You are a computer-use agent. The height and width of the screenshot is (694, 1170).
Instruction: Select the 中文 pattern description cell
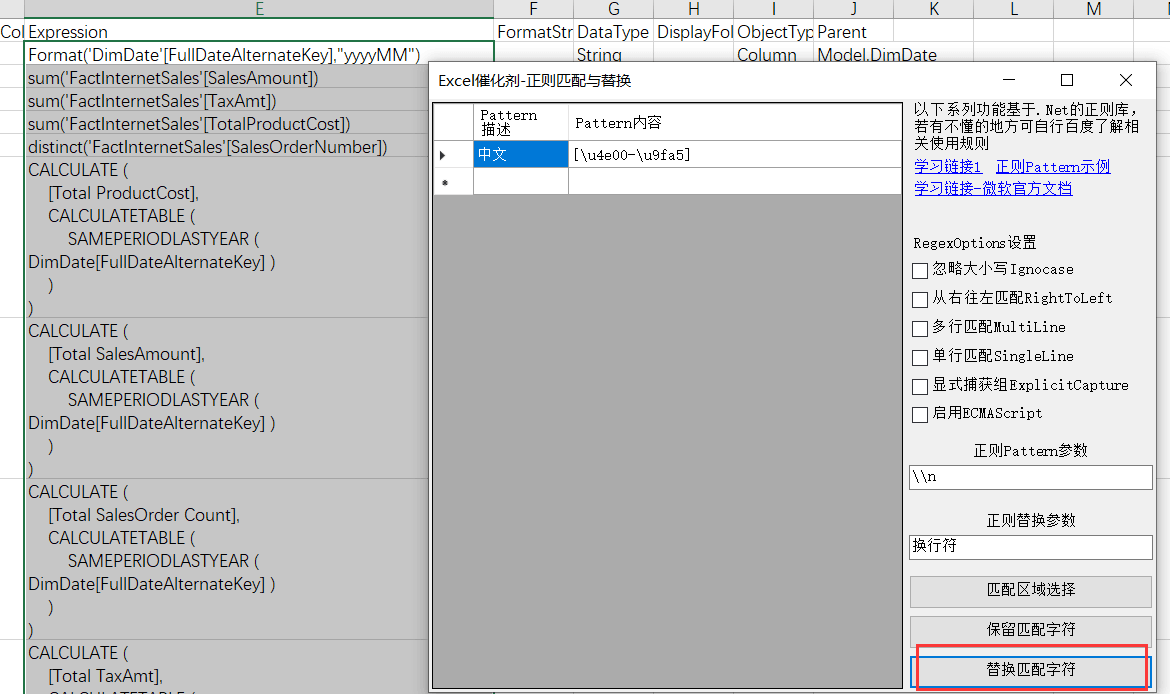point(521,154)
